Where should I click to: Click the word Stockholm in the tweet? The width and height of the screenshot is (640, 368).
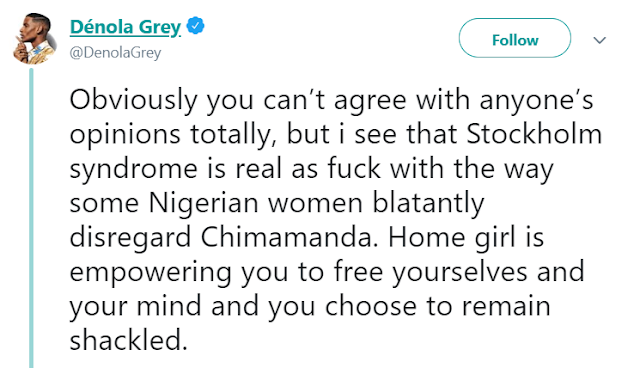534,134
